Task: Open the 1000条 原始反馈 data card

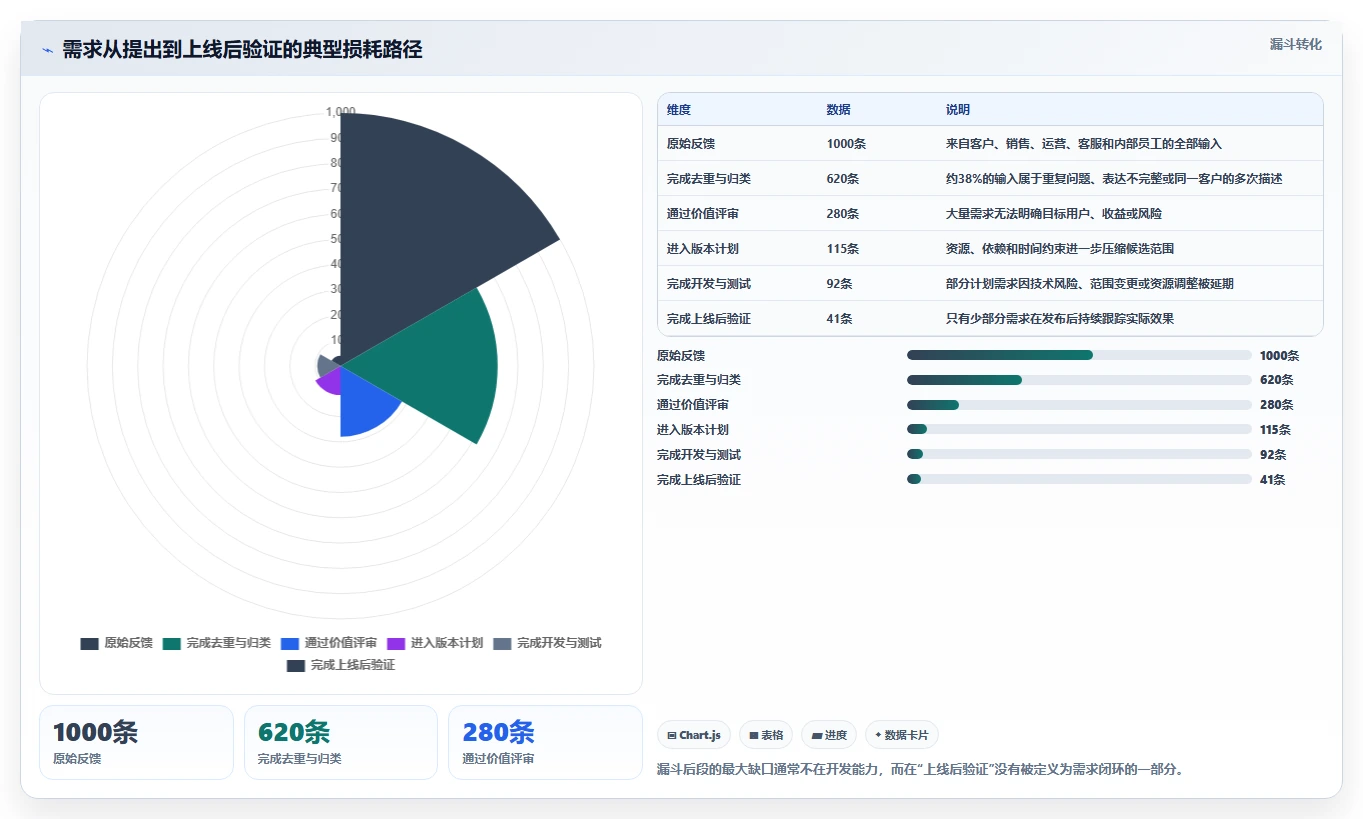Action: (x=136, y=742)
